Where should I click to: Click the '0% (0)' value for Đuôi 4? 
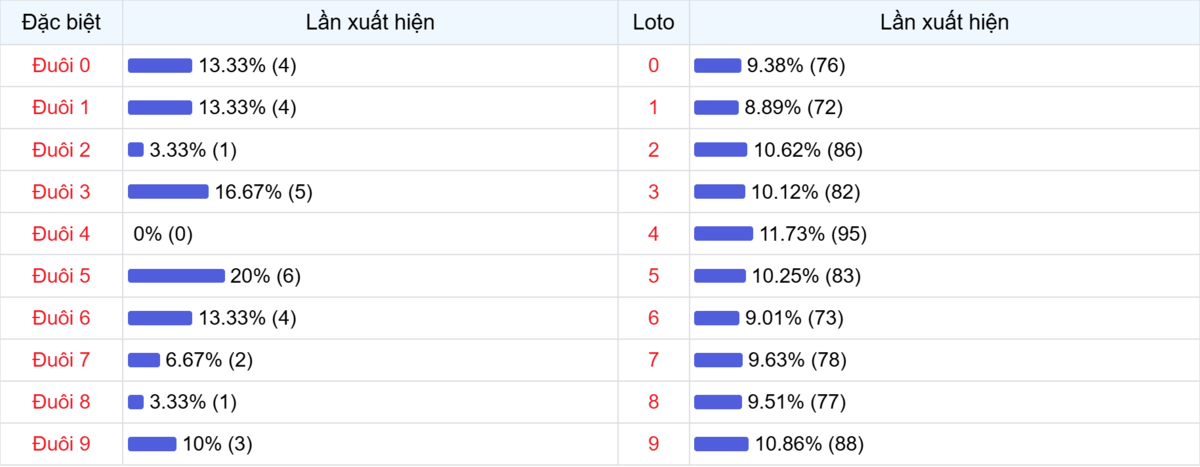click(163, 234)
